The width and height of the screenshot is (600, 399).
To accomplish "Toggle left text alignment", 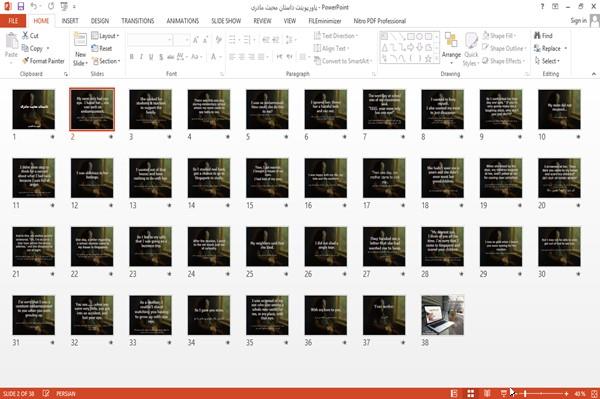I will 232,57.
